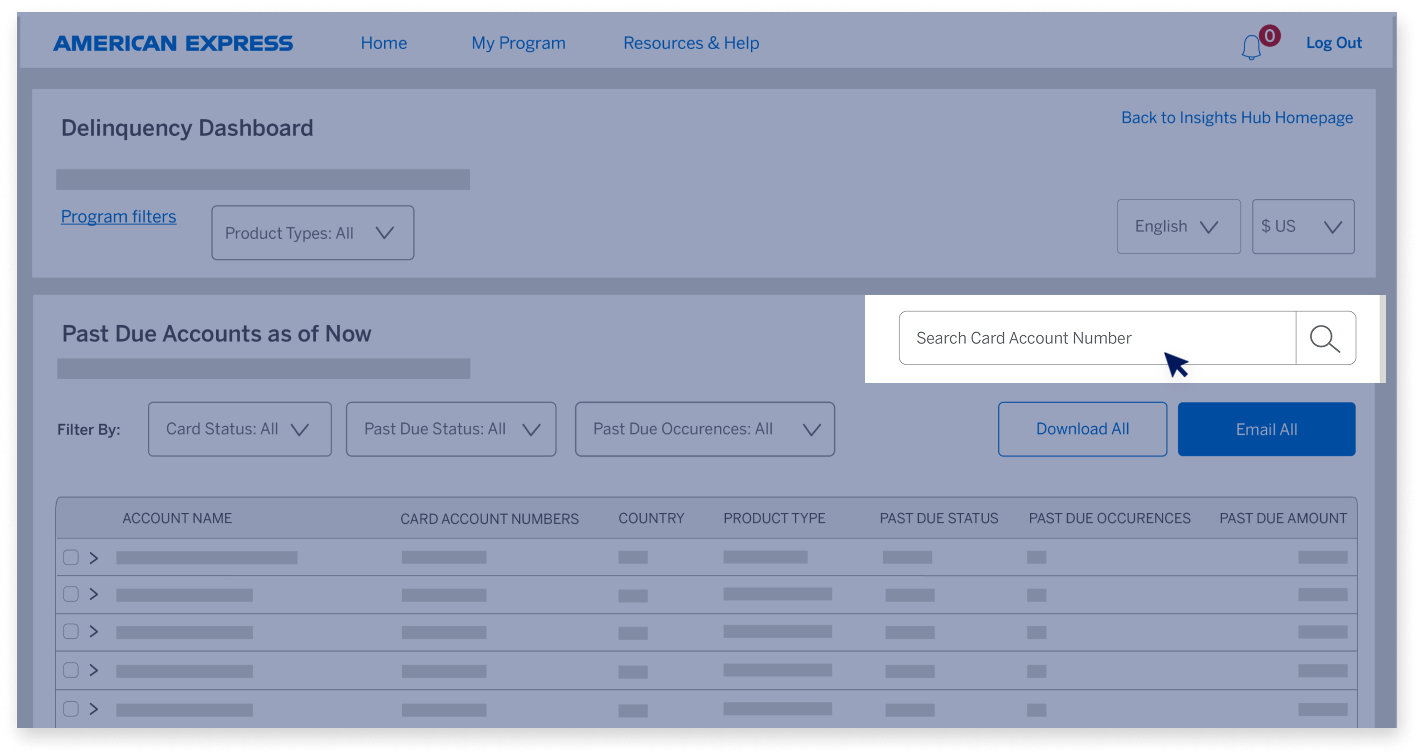Screen dimensions: 1420x756
Task: Click the Email All button
Action: 1266,429
